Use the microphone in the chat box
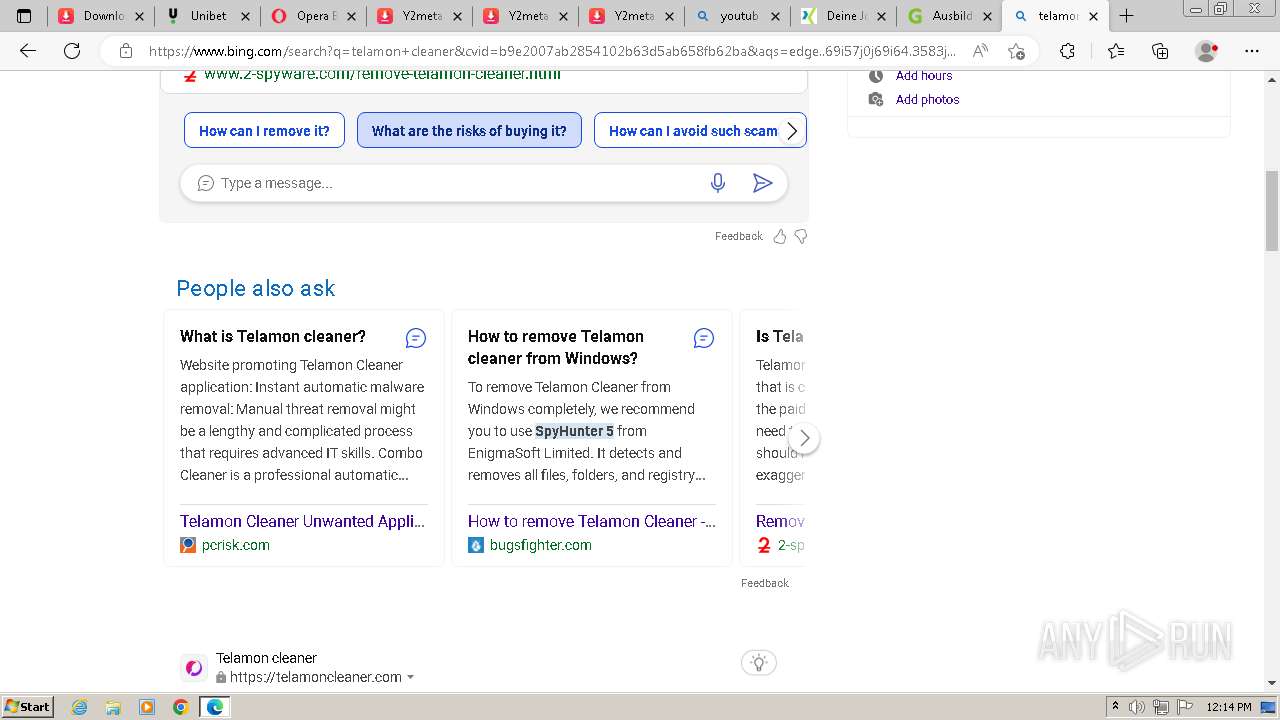The image size is (1280, 720). click(x=718, y=183)
